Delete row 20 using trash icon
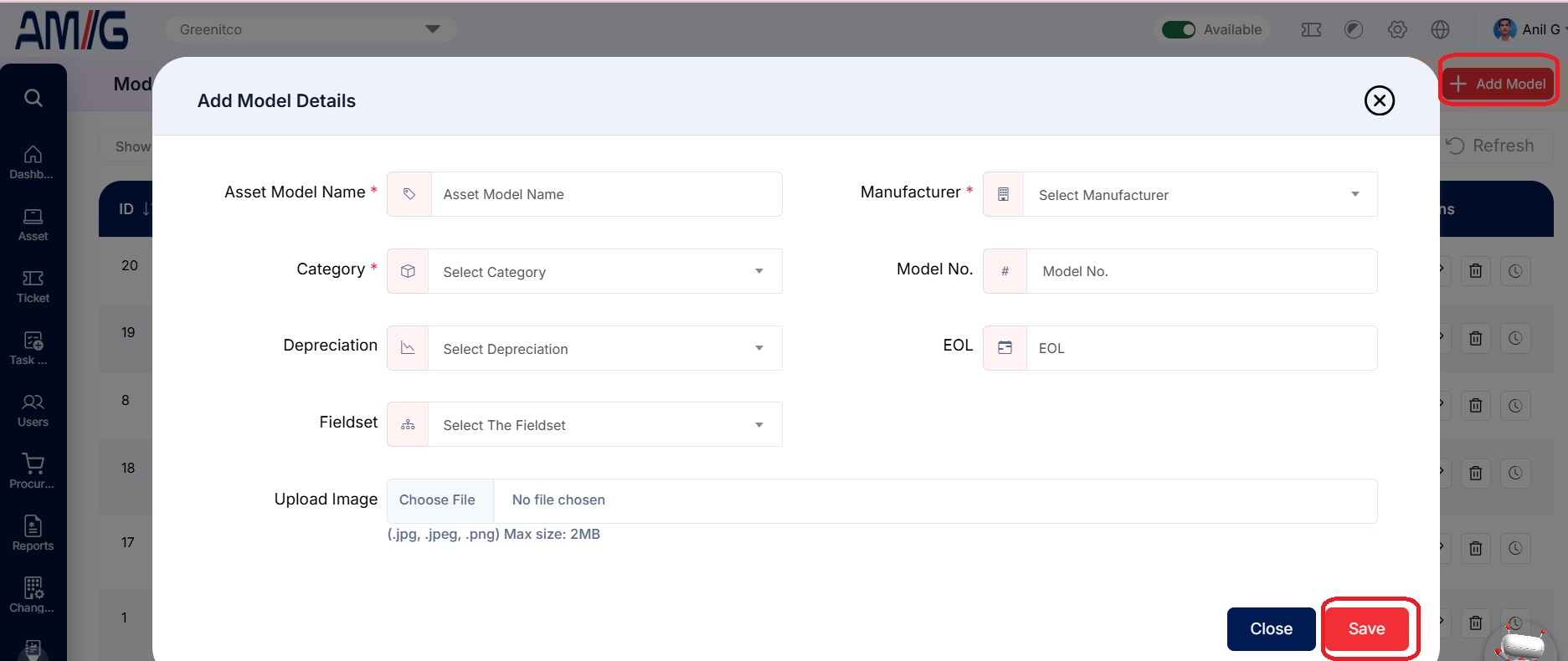This screenshot has height=661, width=1568. tap(1475, 271)
